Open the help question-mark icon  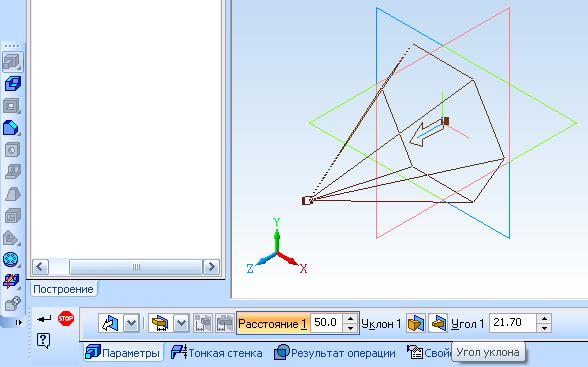[x=44, y=340]
